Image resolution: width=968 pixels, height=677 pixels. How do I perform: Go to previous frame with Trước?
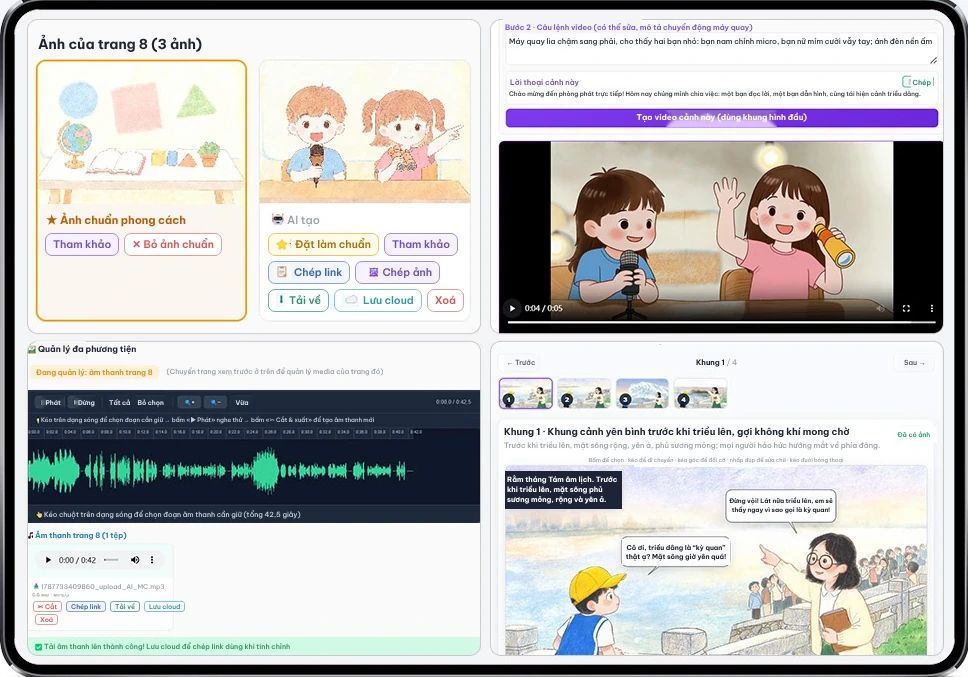click(521, 363)
